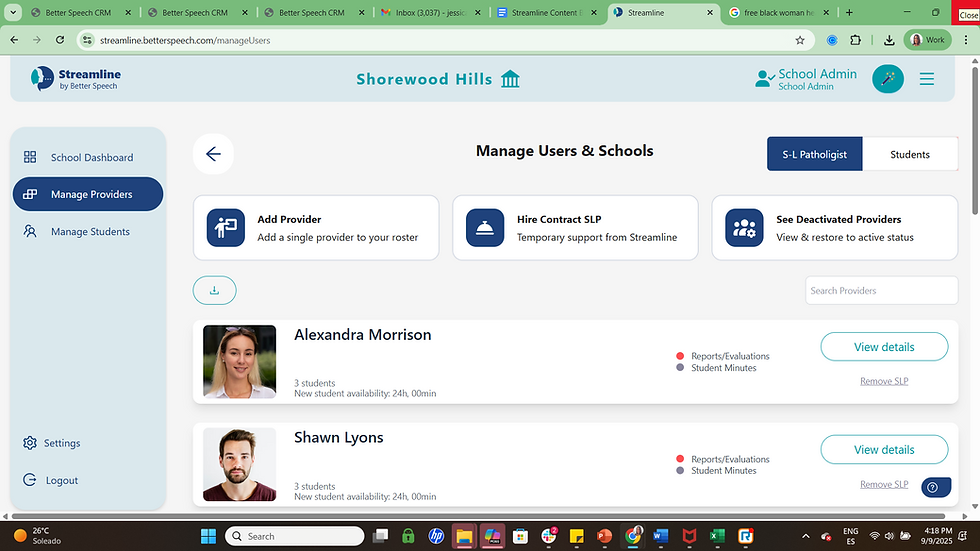Open a new Chrome tab
Viewport: 980px width, 551px height.
pos(849,12)
